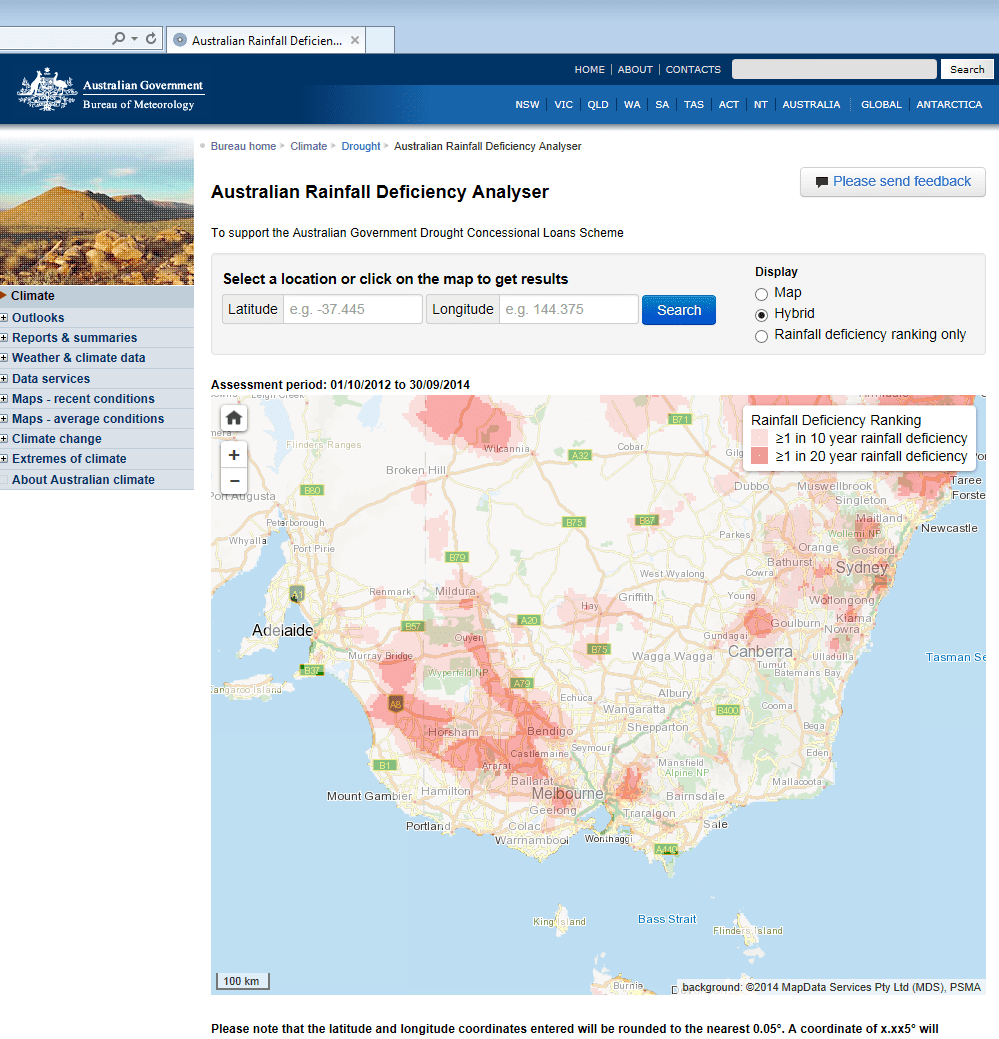This screenshot has width=999, height=1039.
Task: Open the empty new browser tab
Action: (380, 40)
